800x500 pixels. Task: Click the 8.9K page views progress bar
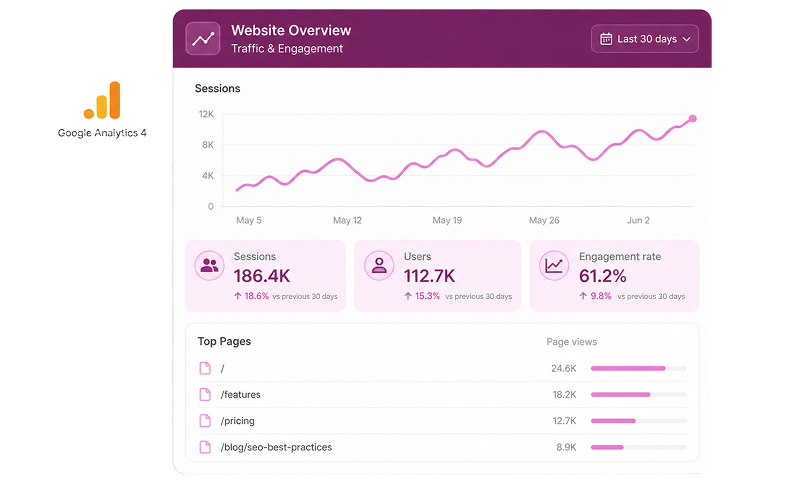point(639,447)
